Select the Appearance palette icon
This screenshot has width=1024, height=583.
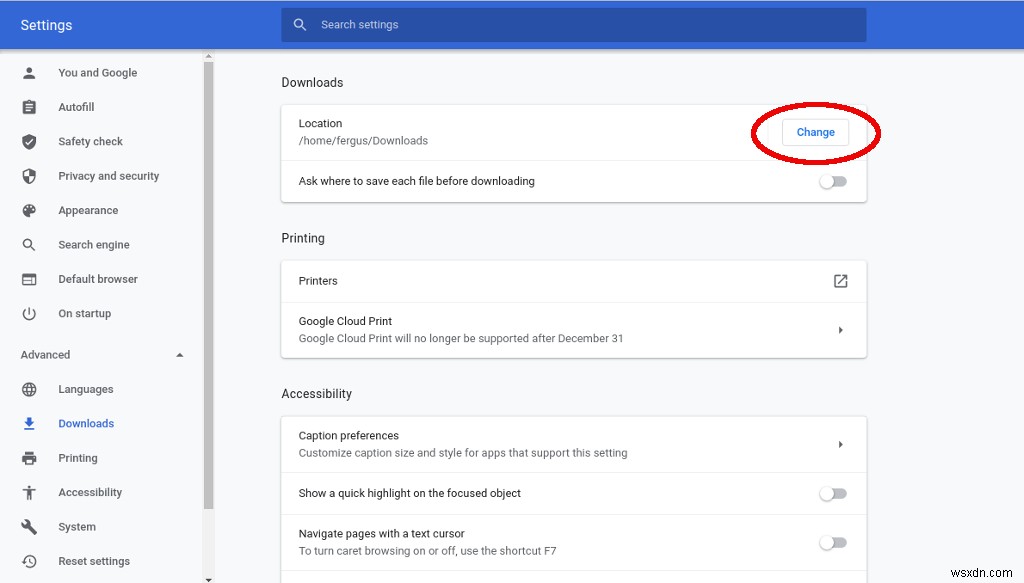[x=29, y=210]
